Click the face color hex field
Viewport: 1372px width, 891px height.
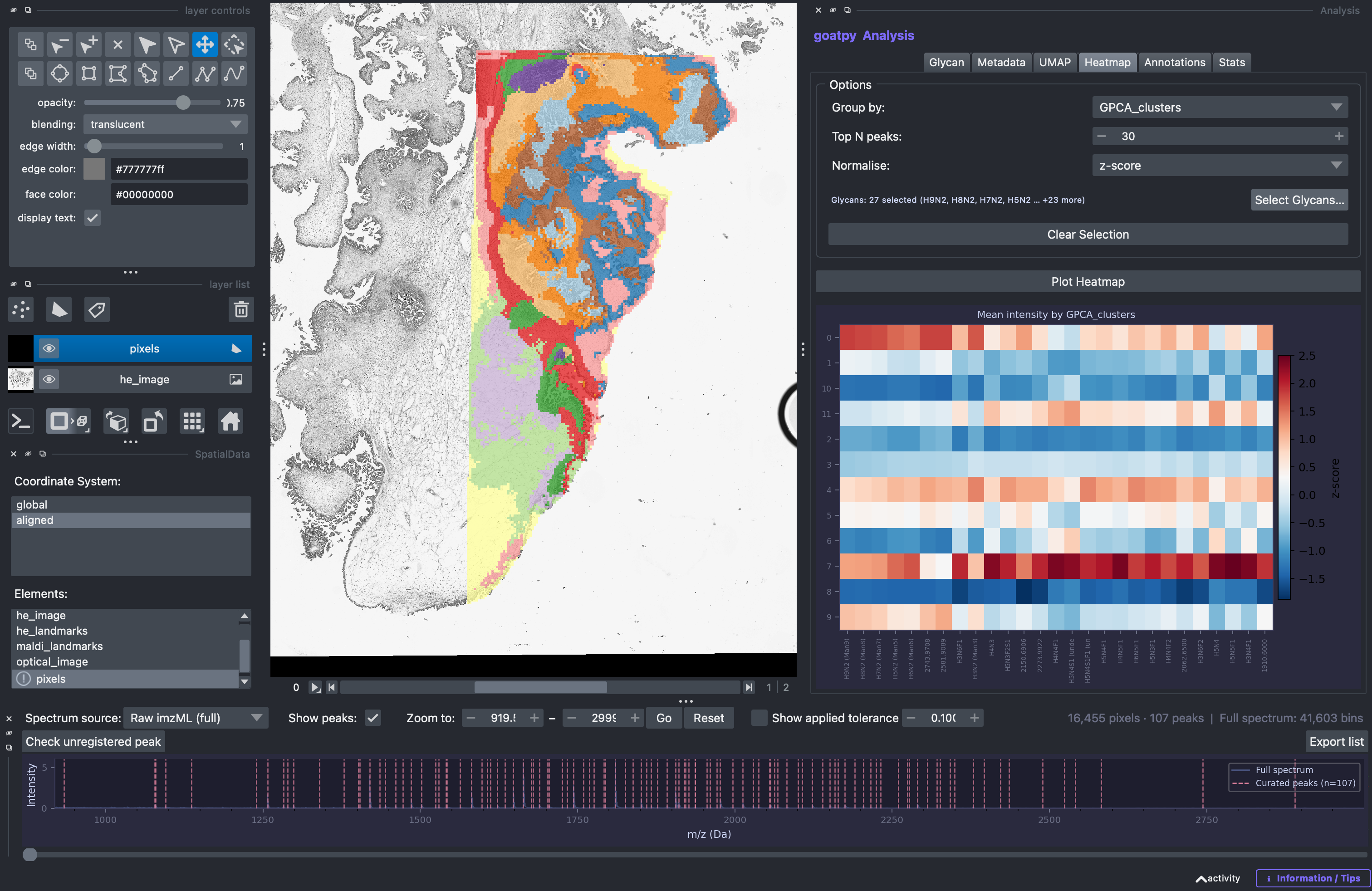tap(179, 194)
